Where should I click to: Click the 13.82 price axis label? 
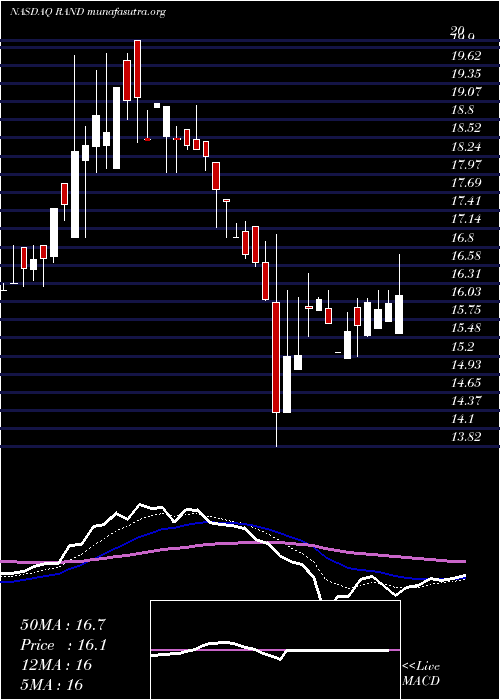point(466,437)
